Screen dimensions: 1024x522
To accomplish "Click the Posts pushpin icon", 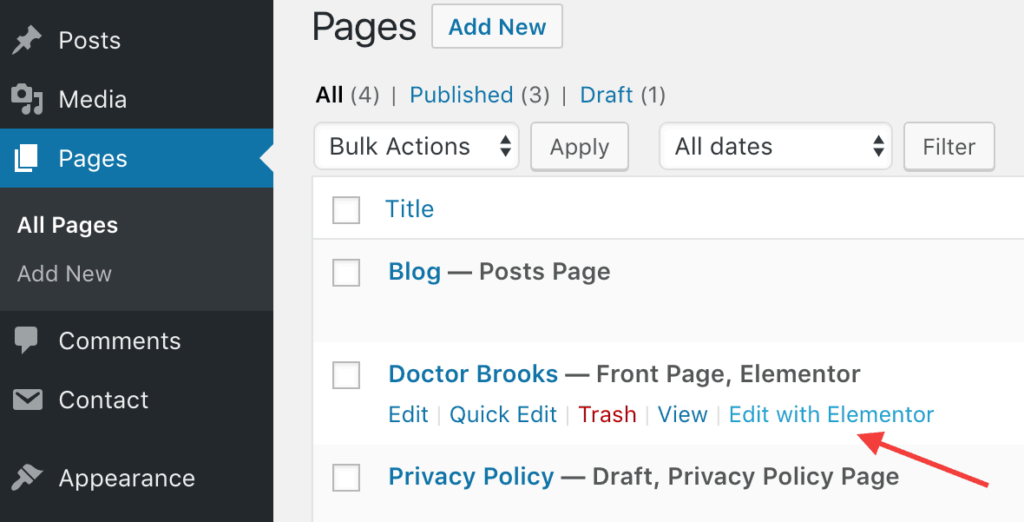I will [x=26, y=41].
